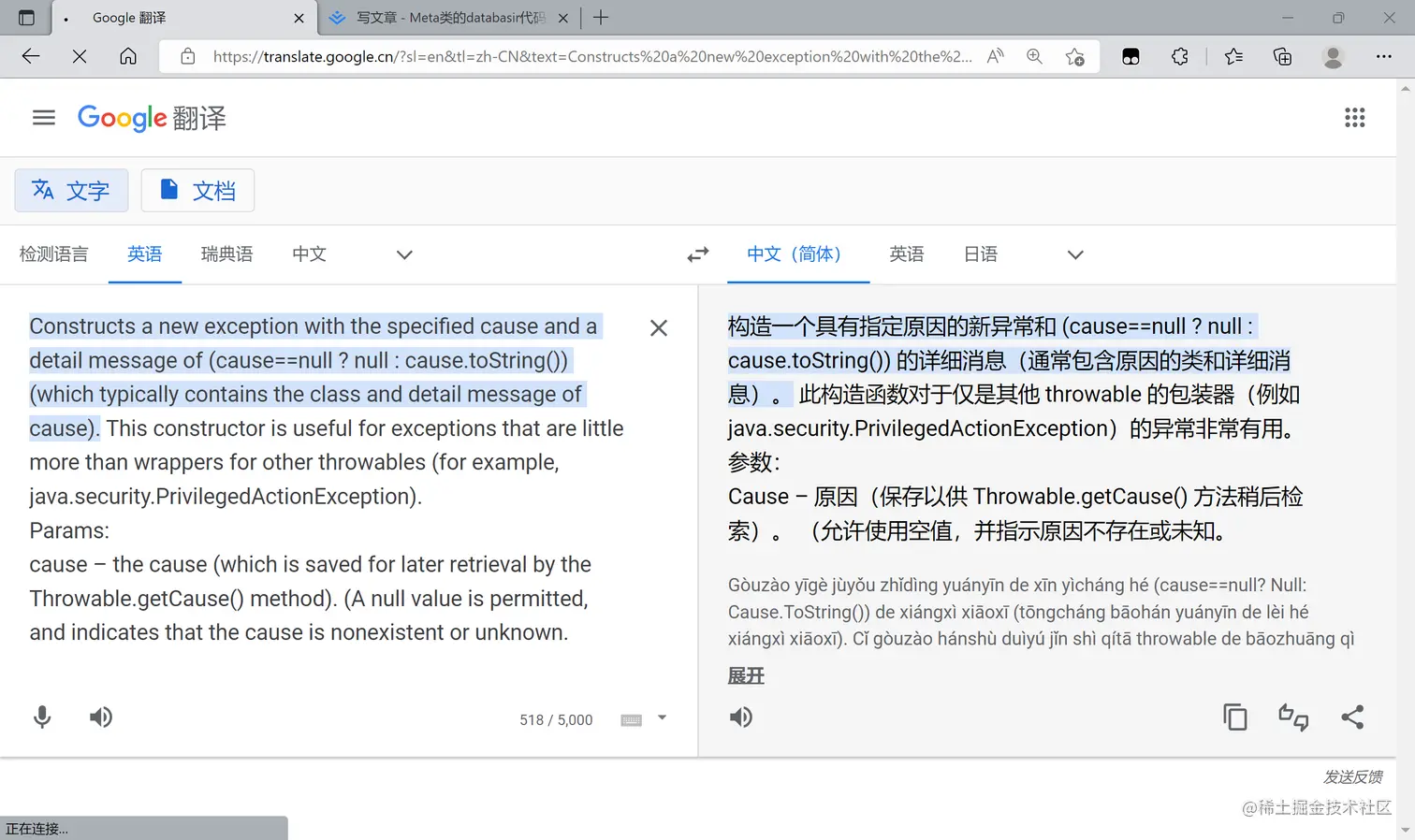This screenshot has height=840, width=1415.
Task: Select 瑞典语 as source language
Action: 227,254
